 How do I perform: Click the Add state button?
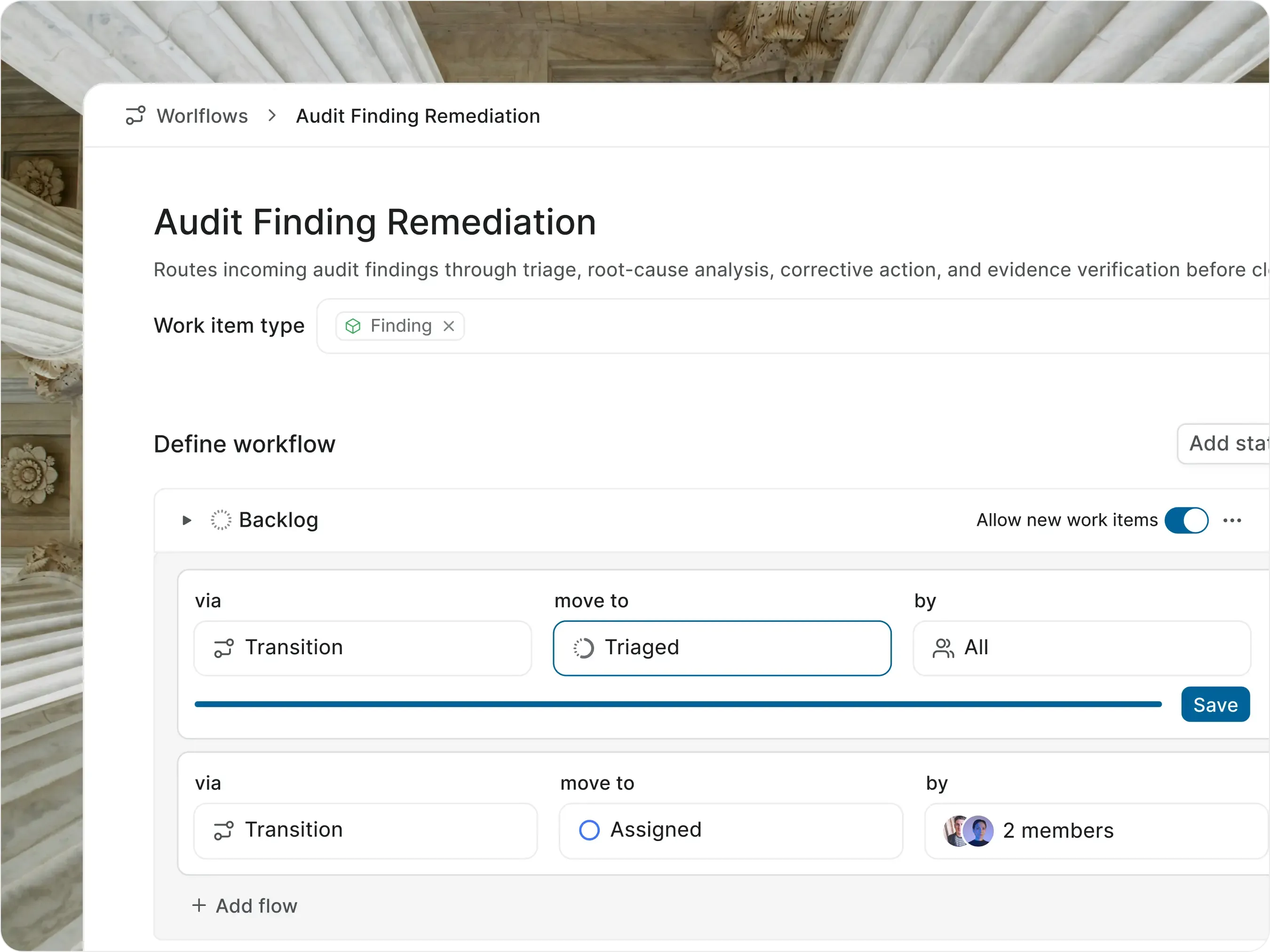pos(1223,443)
